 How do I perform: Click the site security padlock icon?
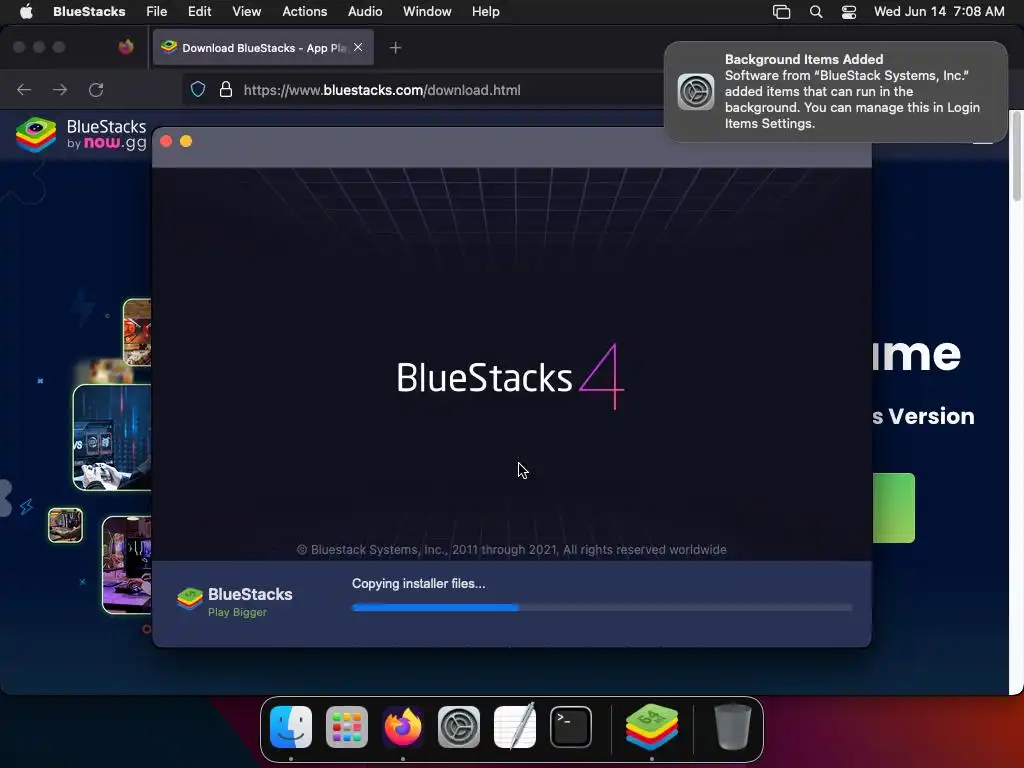pos(226,89)
